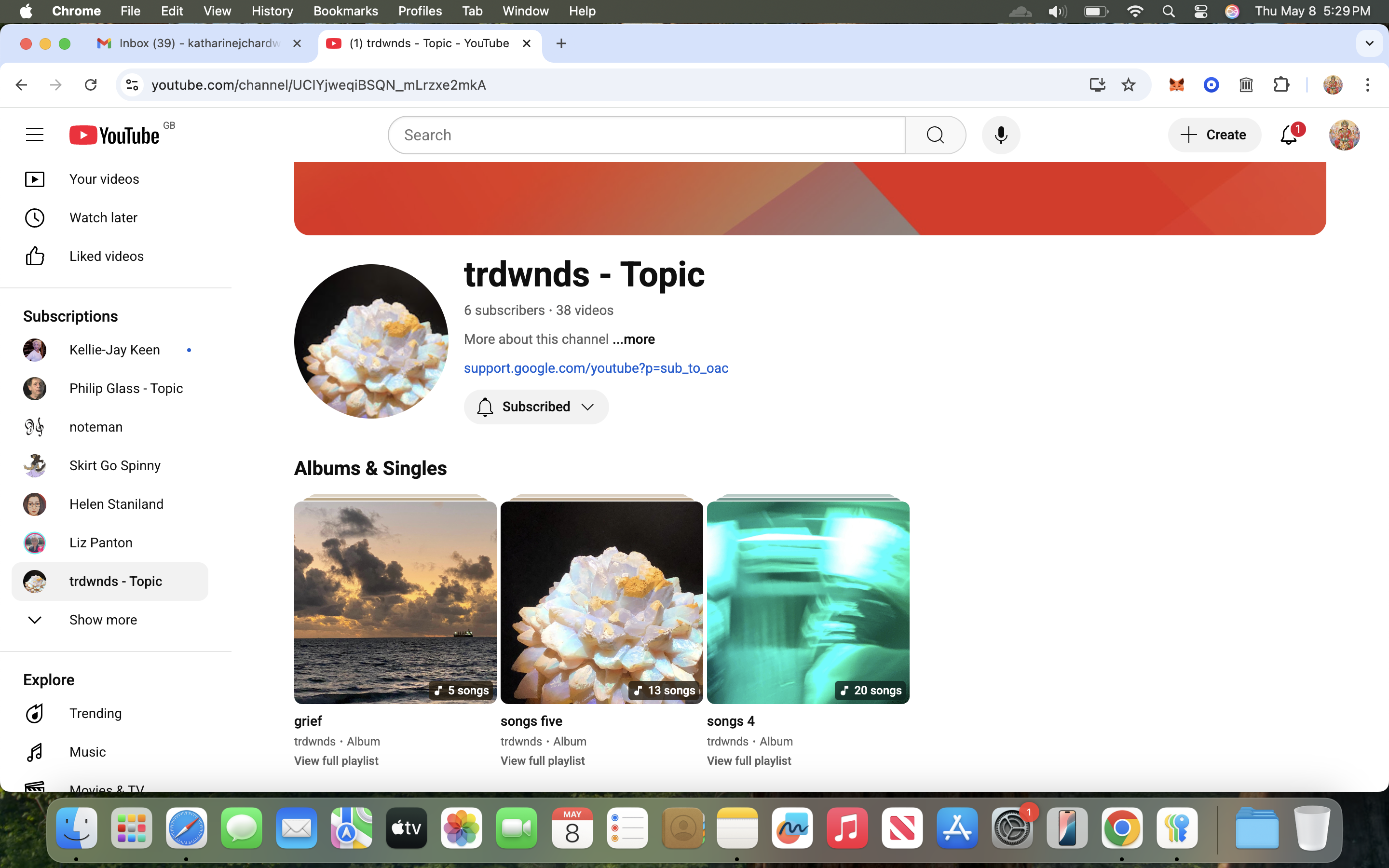Click the install app icon in address bar
Viewport: 1389px width, 868px height.
click(1097, 85)
